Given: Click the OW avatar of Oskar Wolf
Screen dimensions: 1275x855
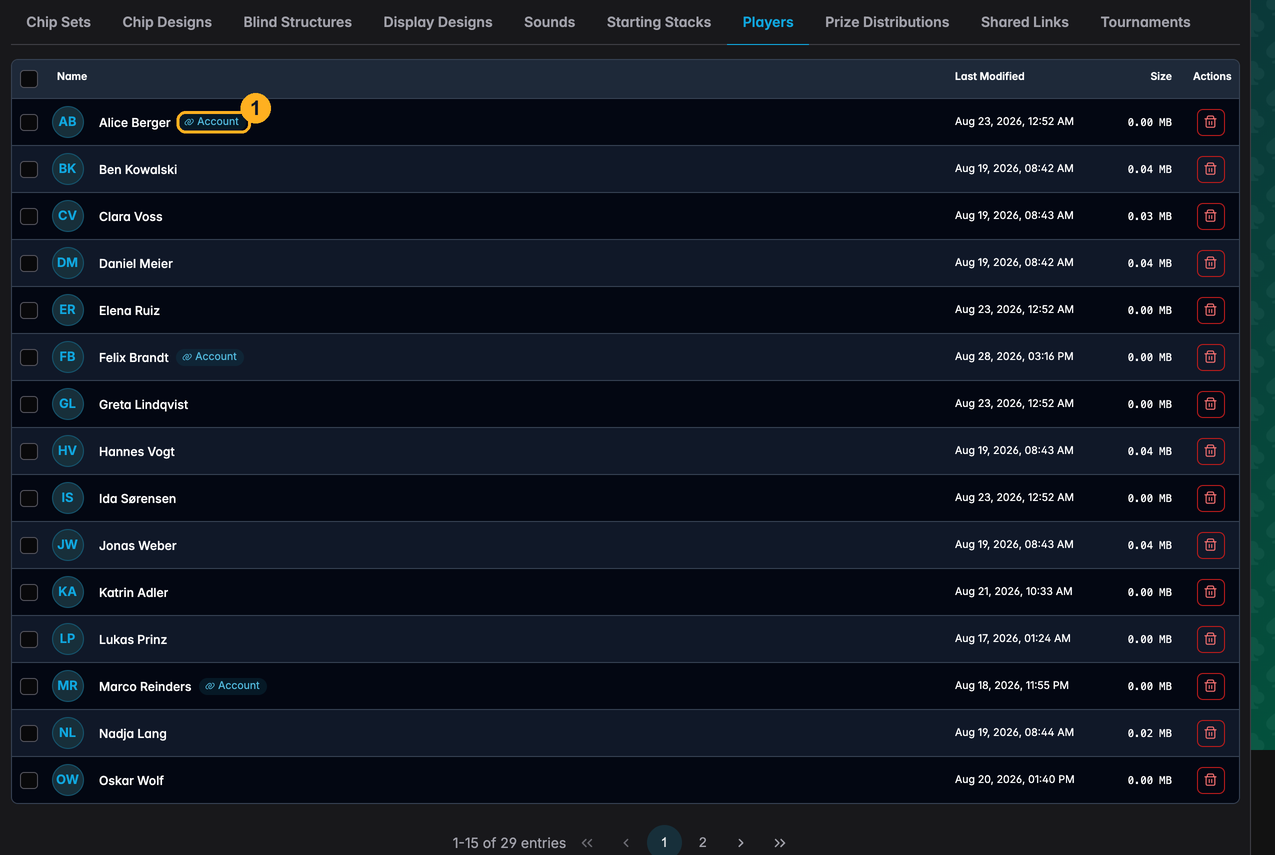Looking at the screenshot, I should click(67, 780).
